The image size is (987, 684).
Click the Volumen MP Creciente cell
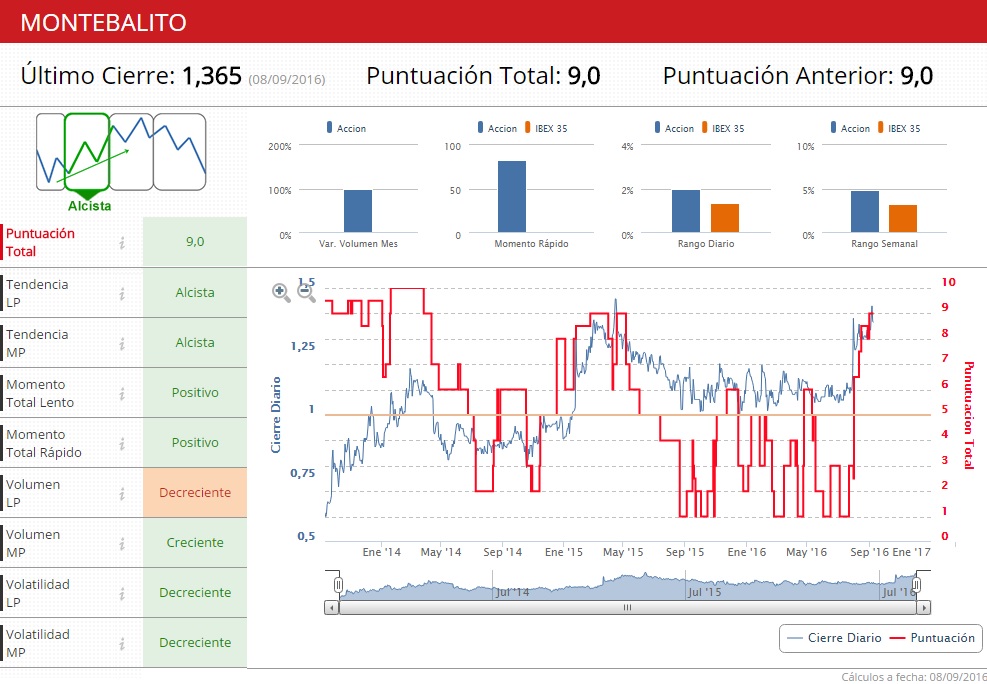point(195,543)
